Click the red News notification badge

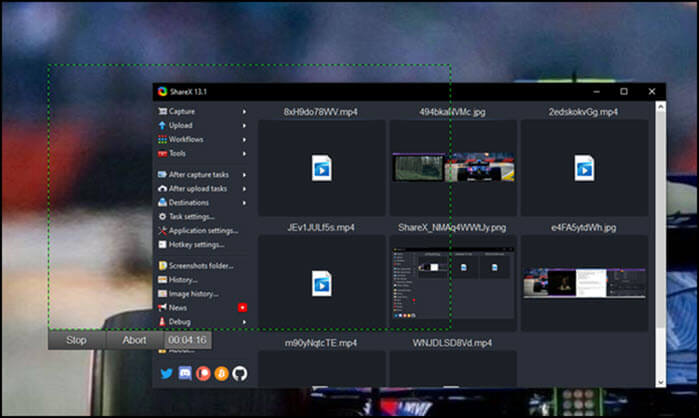pyautogui.click(x=242, y=307)
